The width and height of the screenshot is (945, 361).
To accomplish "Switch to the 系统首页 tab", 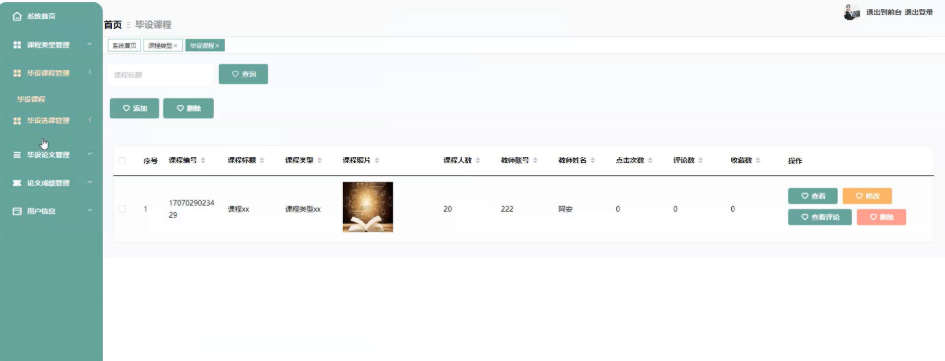I will [125, 46].
